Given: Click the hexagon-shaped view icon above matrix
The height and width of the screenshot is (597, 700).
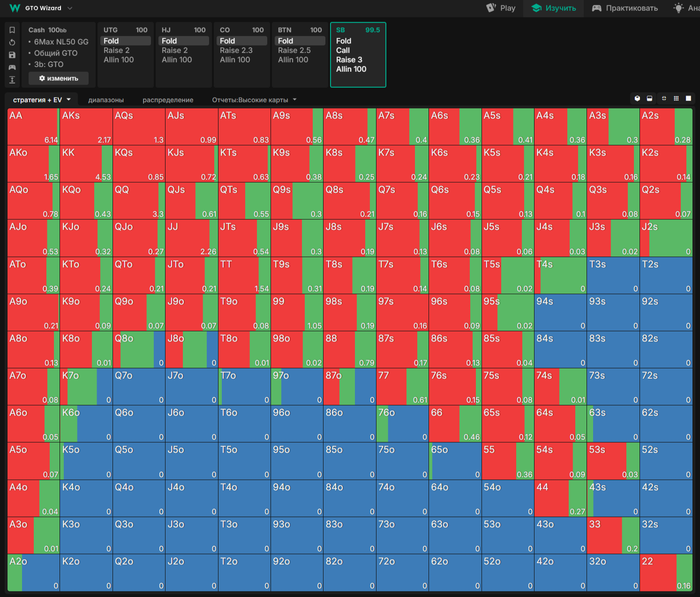Looking at the screenshot, I should coord(637,98).
